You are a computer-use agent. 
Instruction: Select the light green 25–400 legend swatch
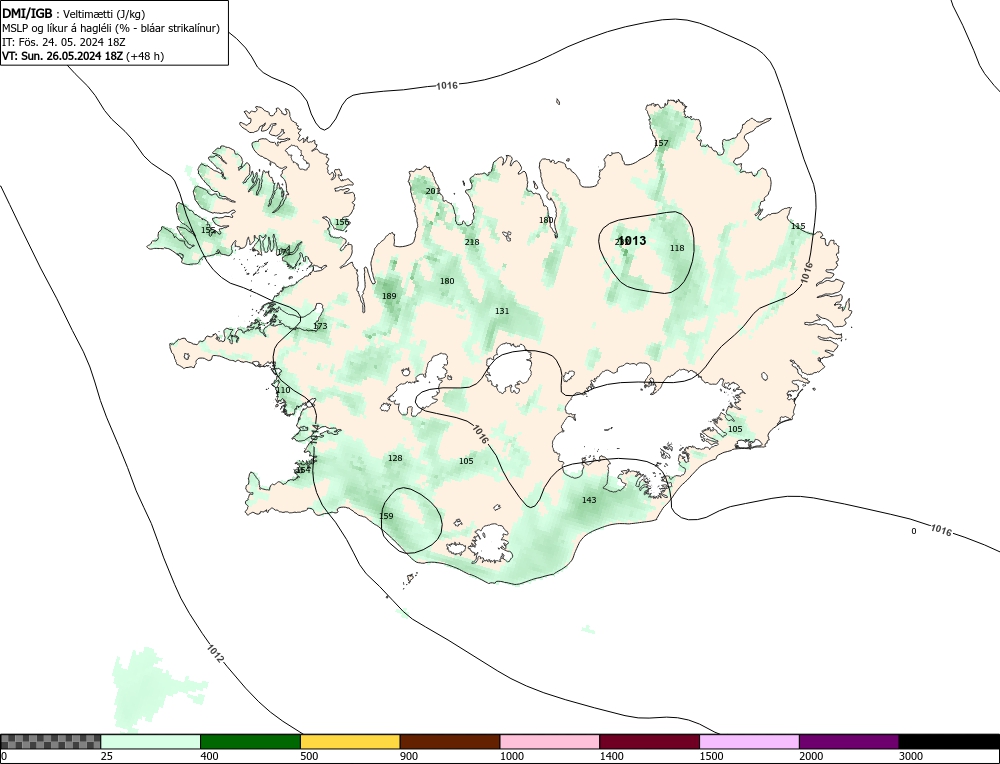151,741
